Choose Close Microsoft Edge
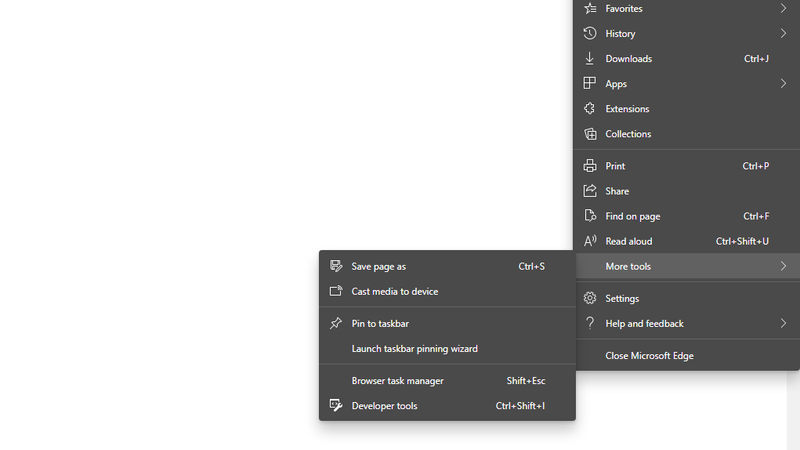 tap(686, 355)
